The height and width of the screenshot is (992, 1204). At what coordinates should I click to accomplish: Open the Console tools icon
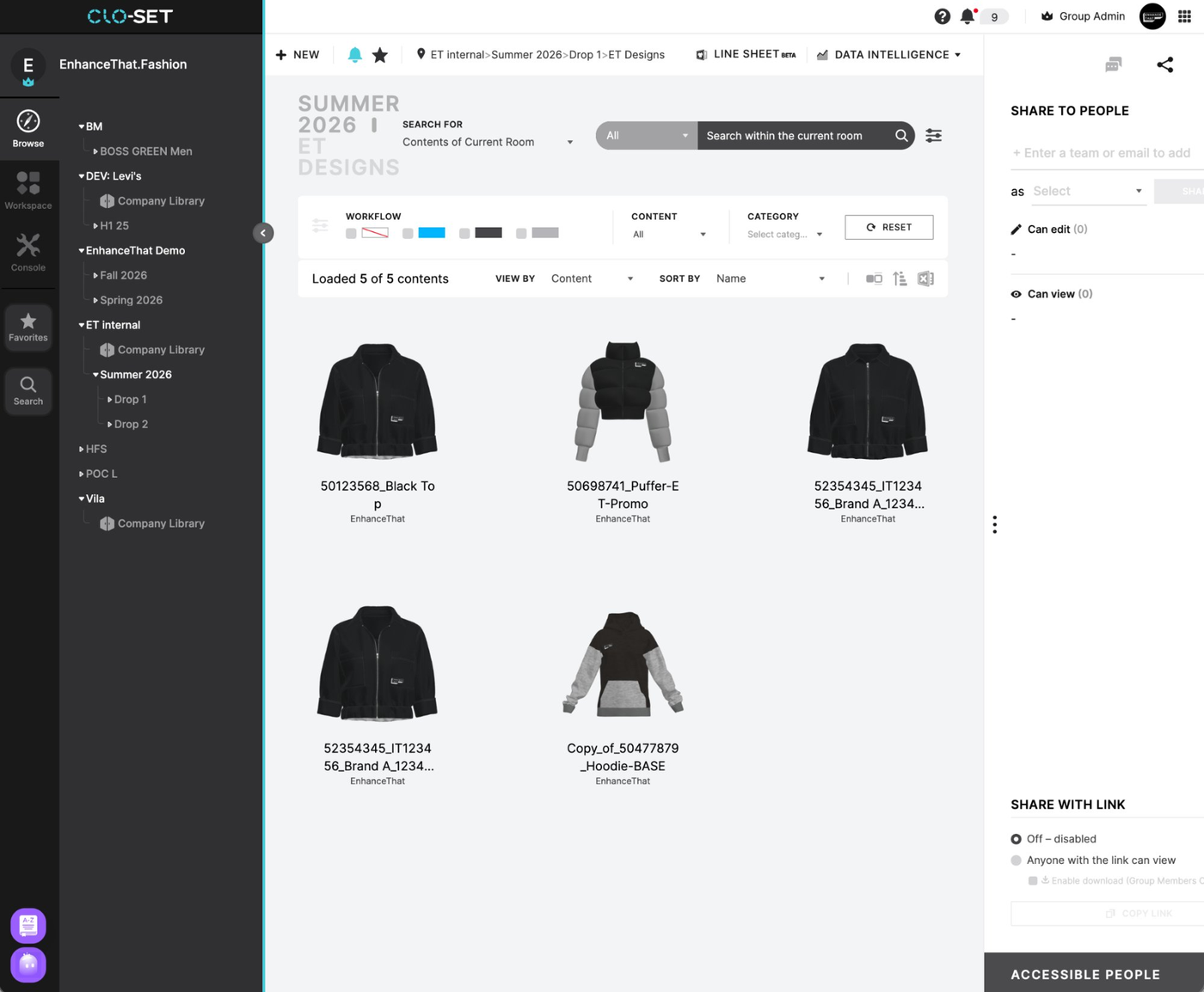28,252
